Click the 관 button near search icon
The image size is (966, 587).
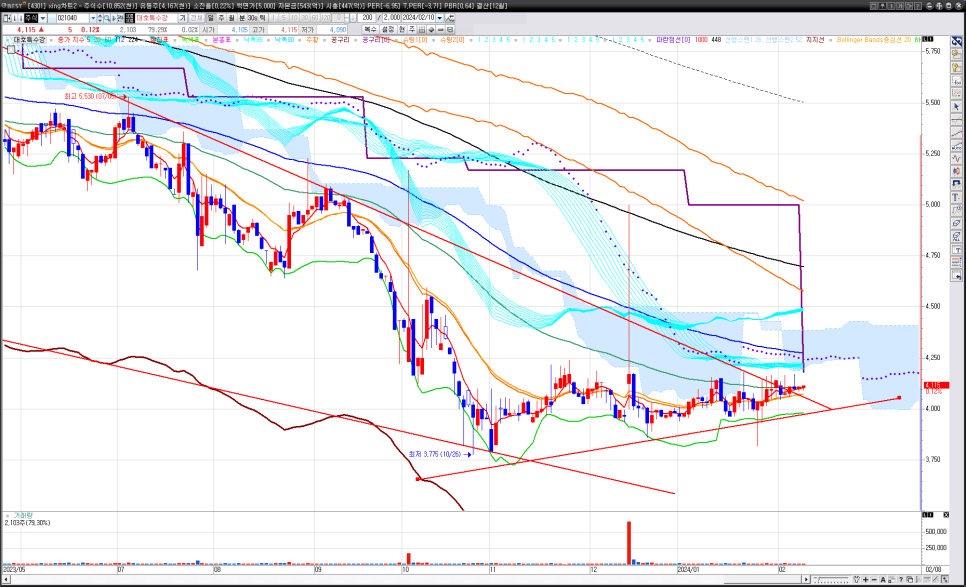(x=120, y=18)
